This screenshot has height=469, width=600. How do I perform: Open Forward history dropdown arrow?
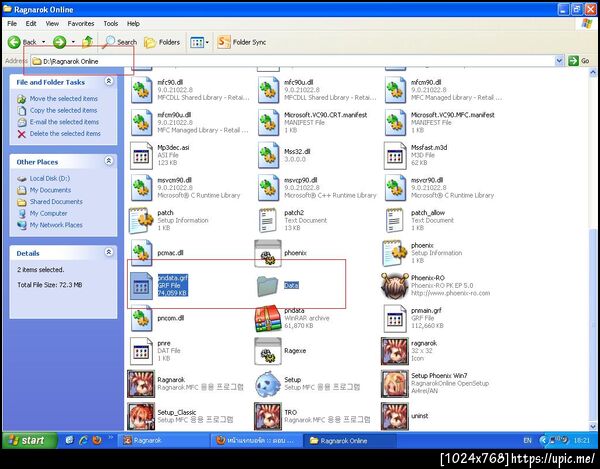coord(73,42)
